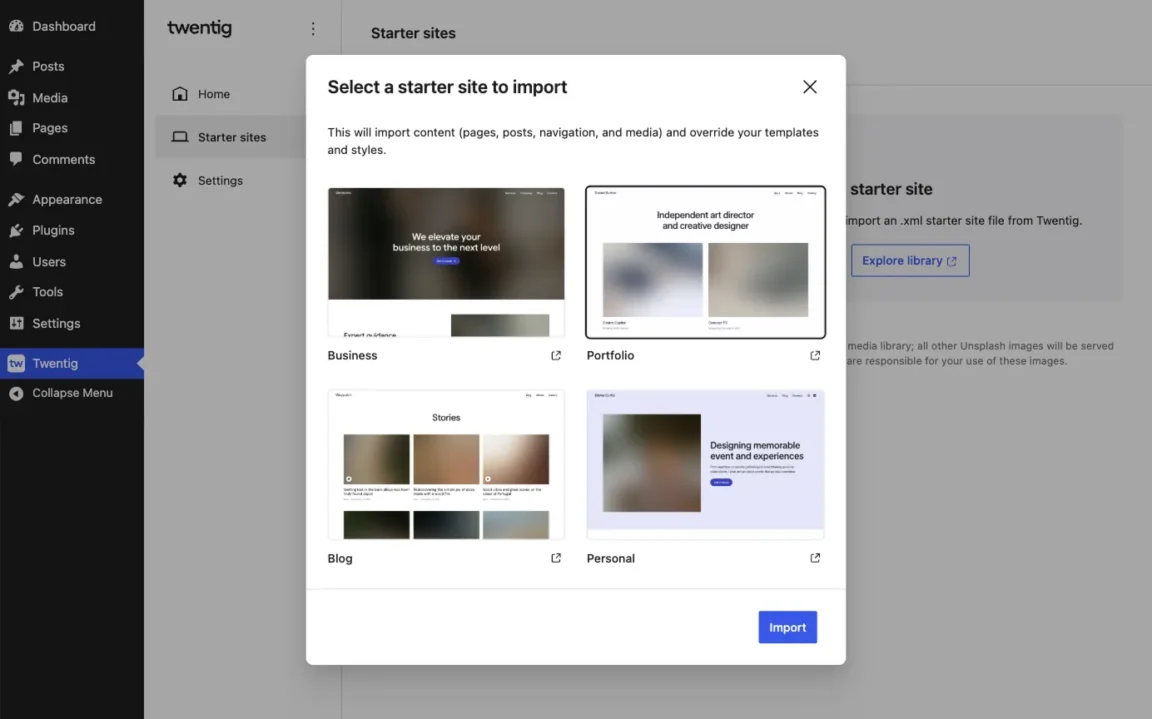The image size is (1152, 719).
Task: Open the Media library menu
Action: pyautogui.click(x=49, y=98)
